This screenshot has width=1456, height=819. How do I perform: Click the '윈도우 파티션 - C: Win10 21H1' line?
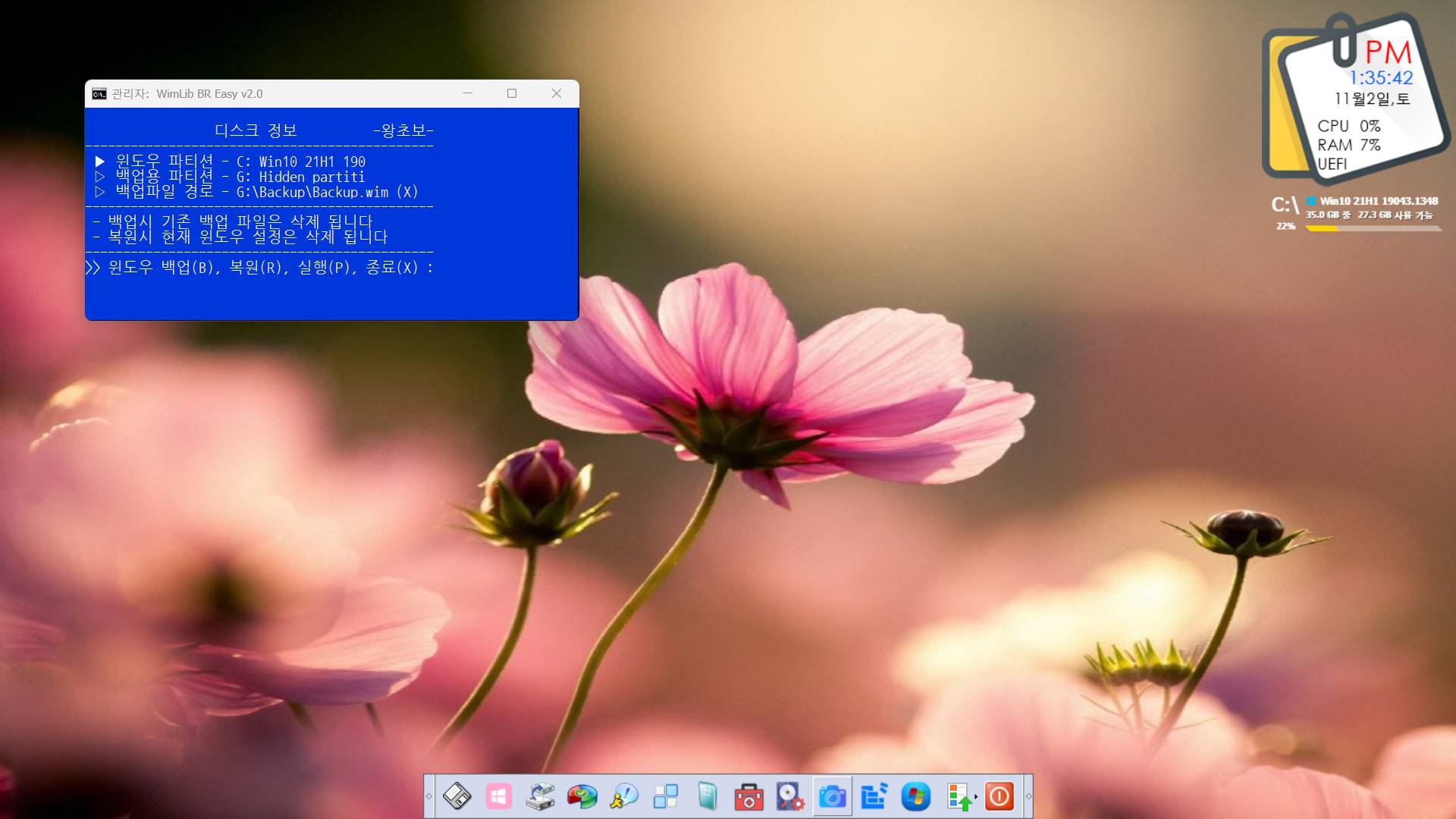click(231, 162)
